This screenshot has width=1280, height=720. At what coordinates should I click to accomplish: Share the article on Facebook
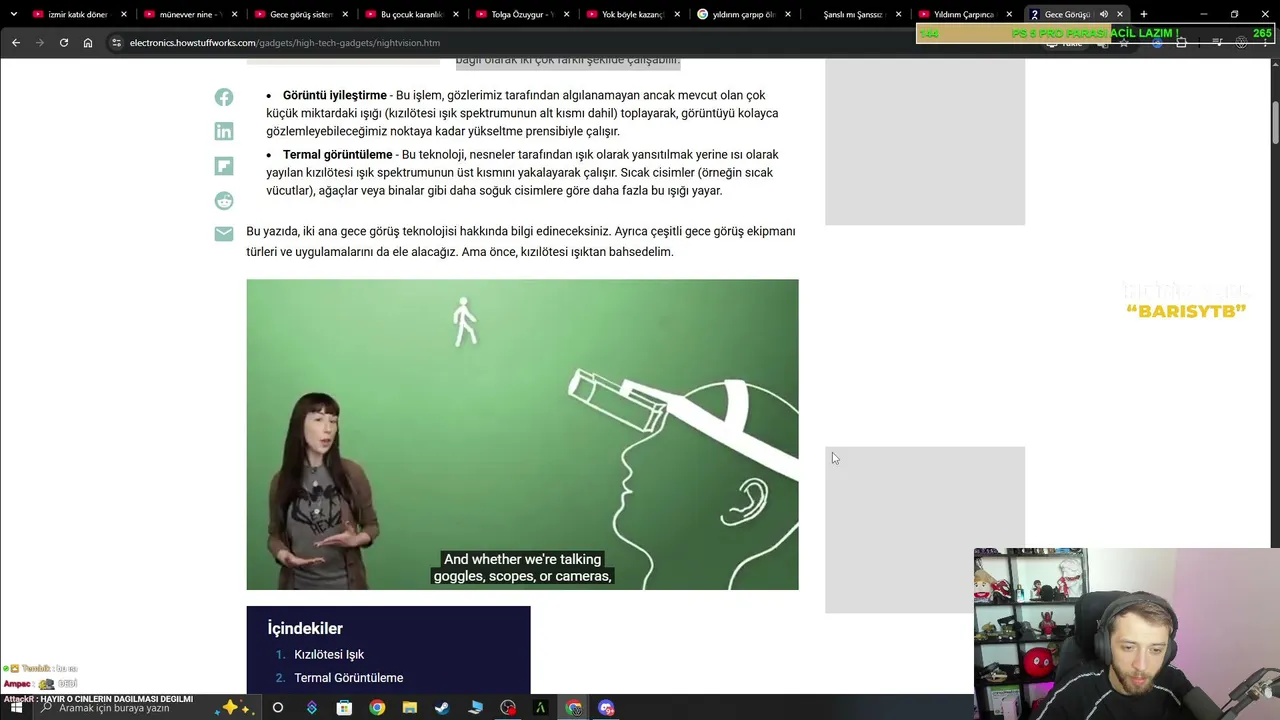(224, 97)
